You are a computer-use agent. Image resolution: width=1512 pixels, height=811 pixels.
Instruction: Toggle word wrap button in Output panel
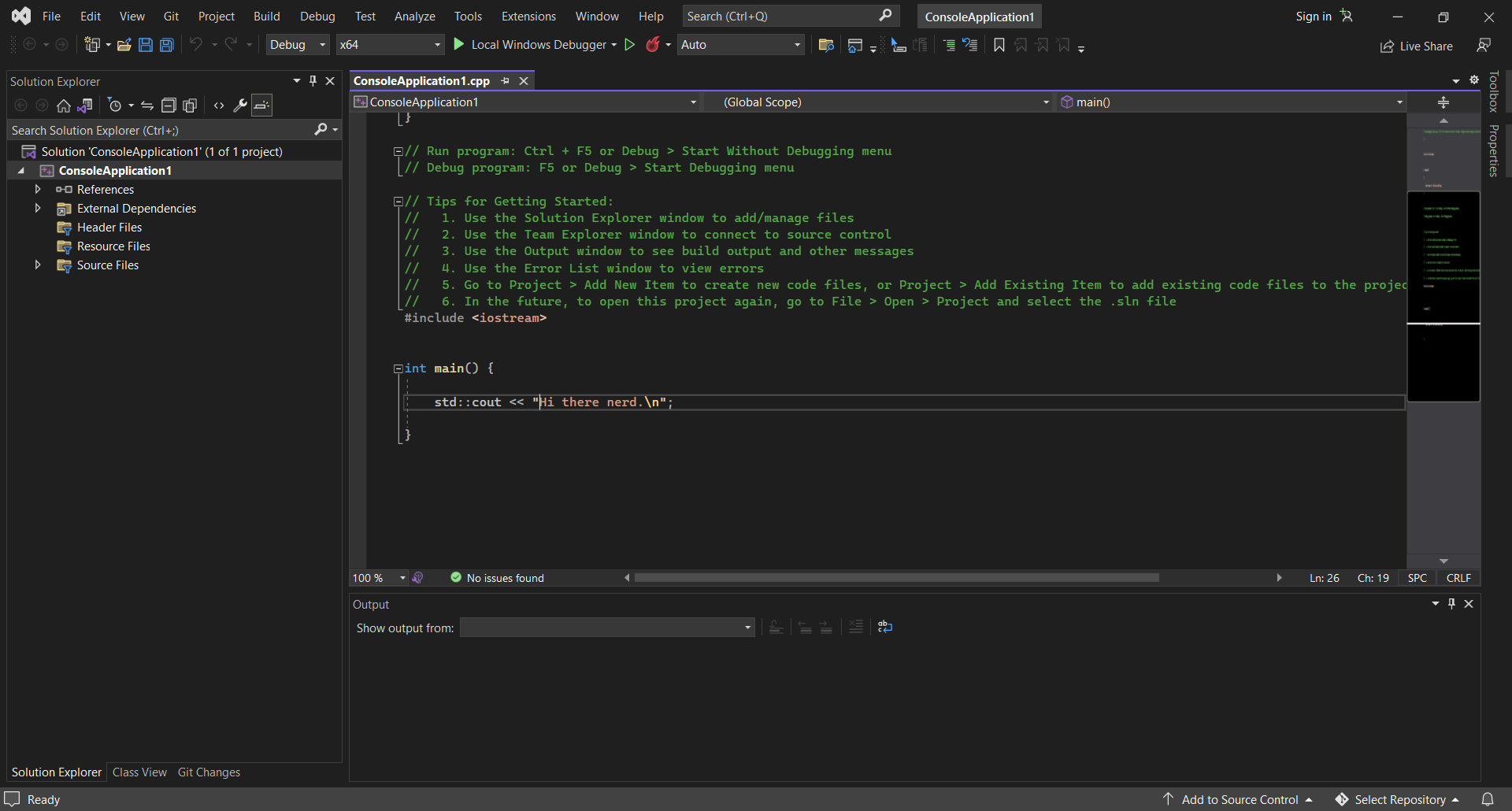[x=884, y=628]
